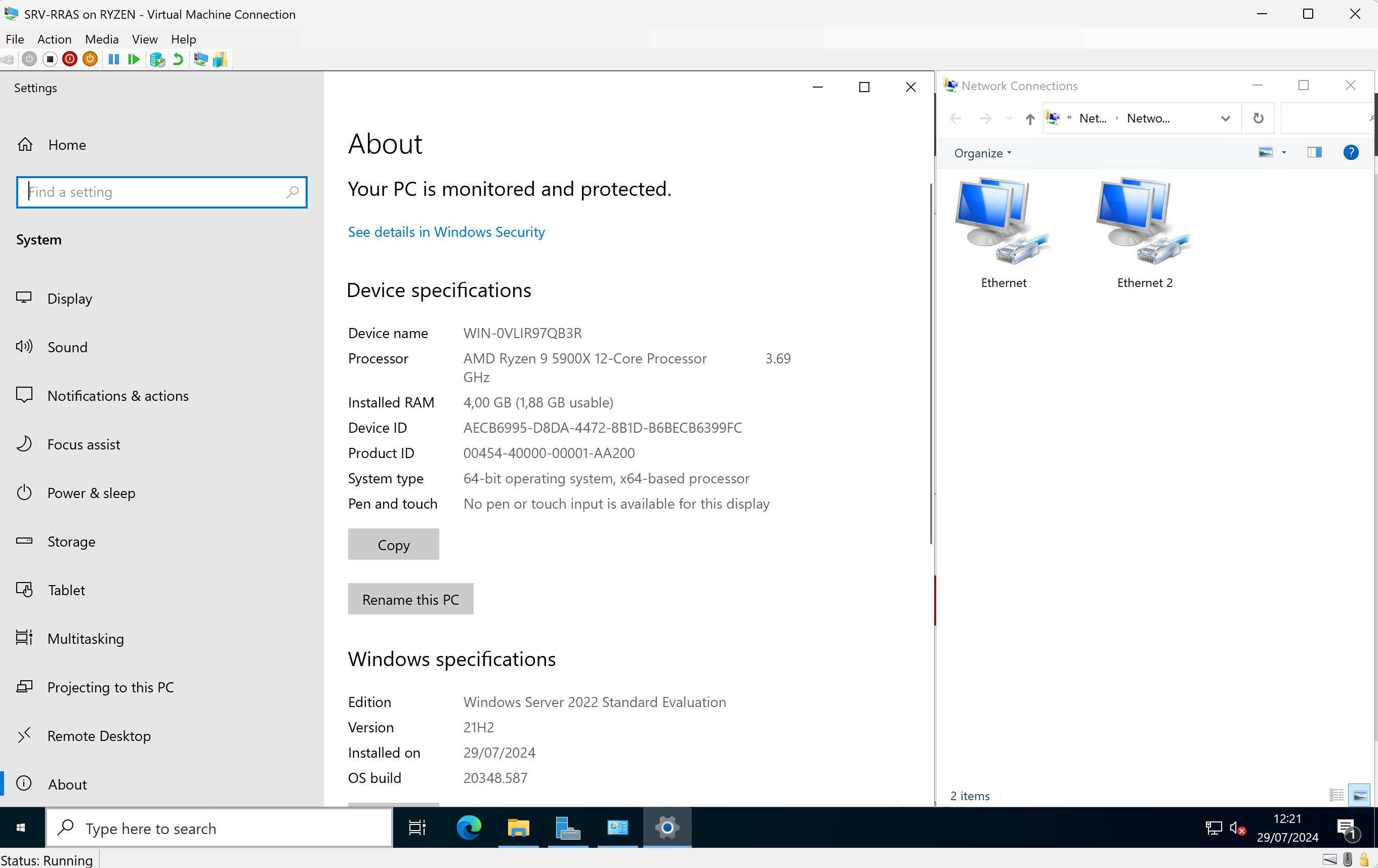Expand the Organize dropdown
Viewport: 1378px width, 868px height.
coord(982,153)
